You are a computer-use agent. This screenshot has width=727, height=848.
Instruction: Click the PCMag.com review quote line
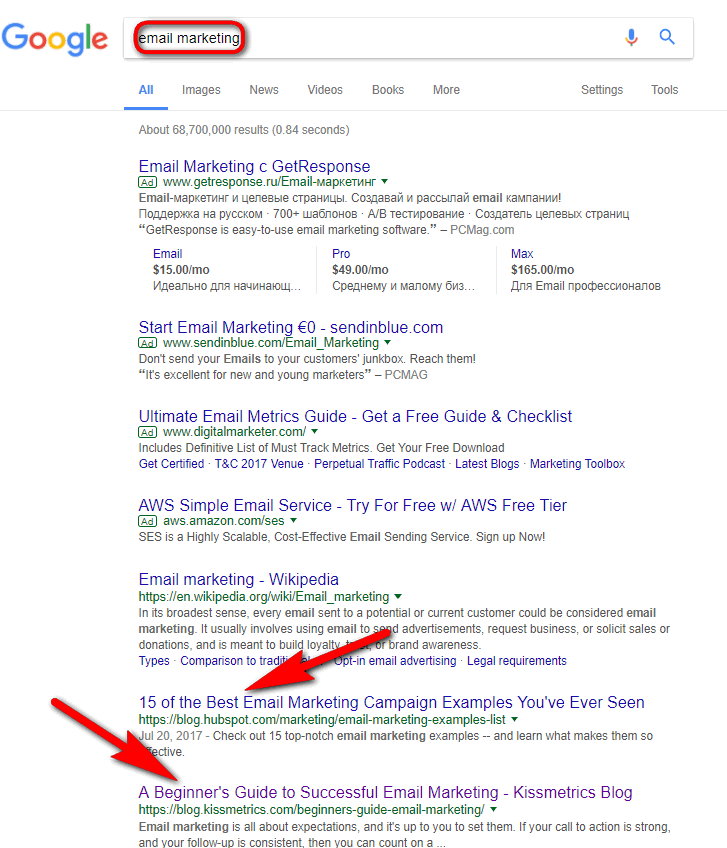[327, 230]
